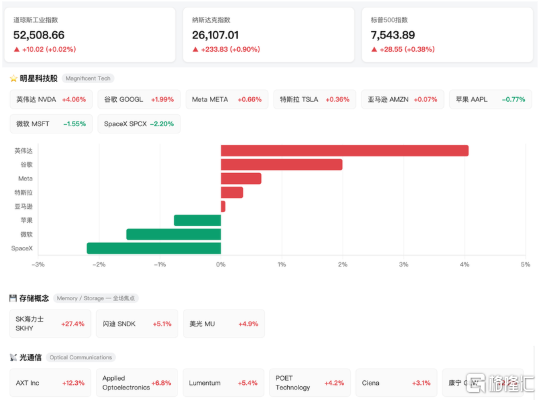Click the 格隆汇 watermark logo
The image size is (541, 400).
[x=500, y=383]
